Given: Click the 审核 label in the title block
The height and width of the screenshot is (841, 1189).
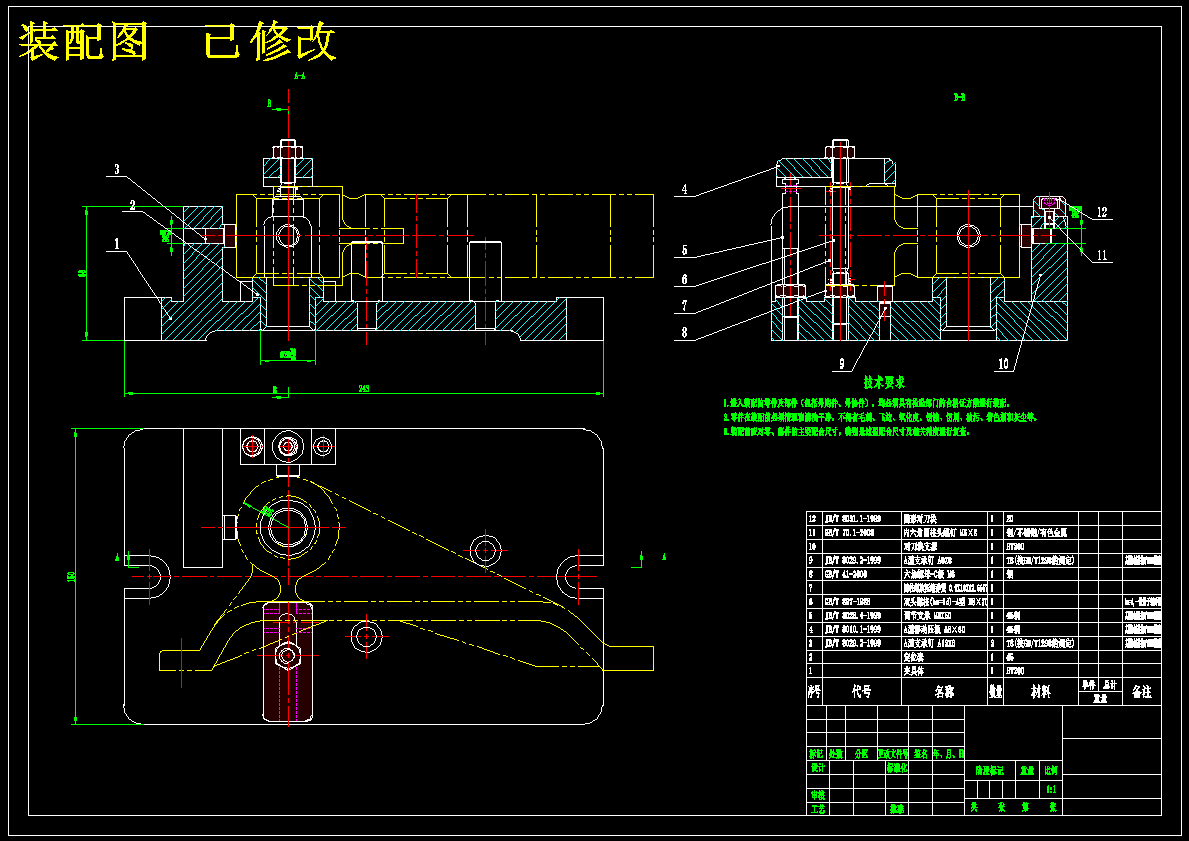Looking at the screenshot, I should (x=818, y=795).
